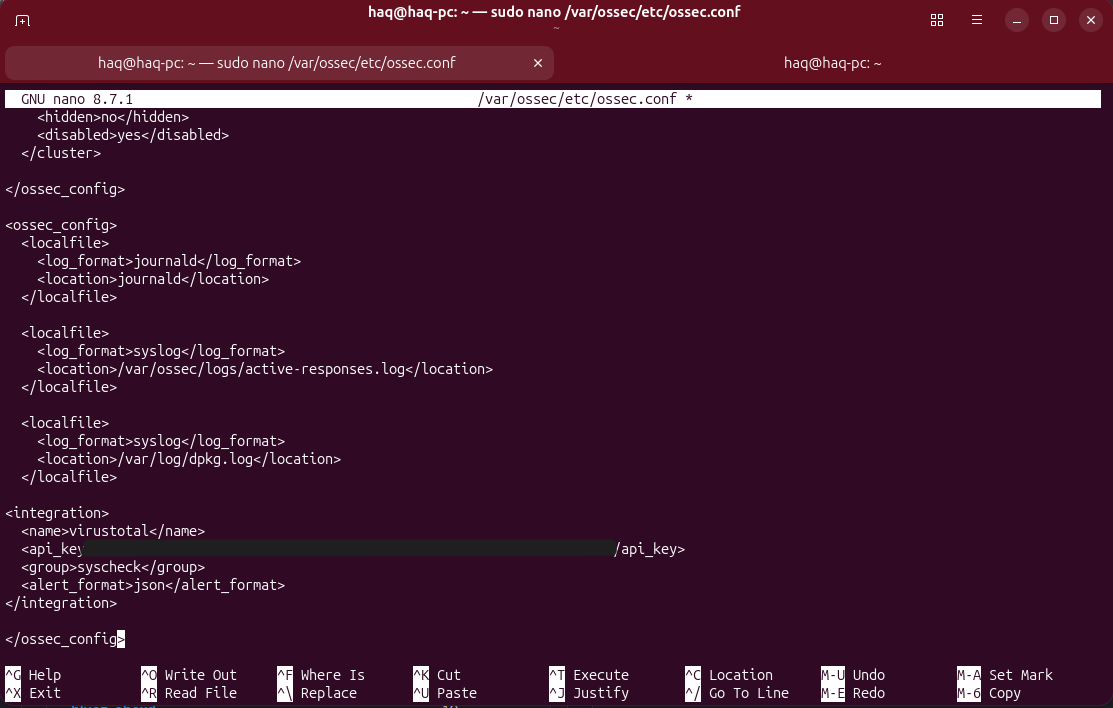Click the ^G Help shortcut
This screenshot has height=708, width=1113.
coord(33,675)
